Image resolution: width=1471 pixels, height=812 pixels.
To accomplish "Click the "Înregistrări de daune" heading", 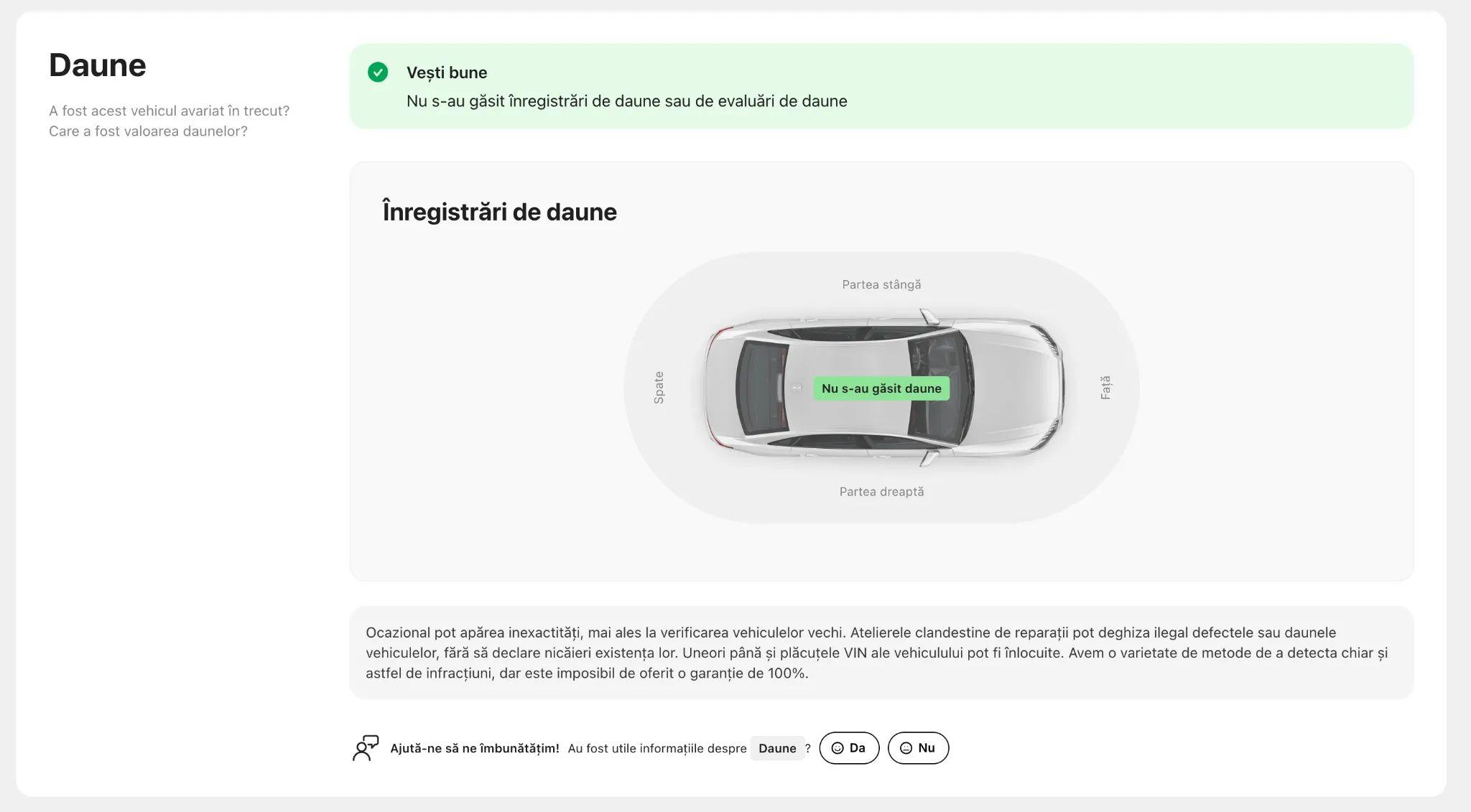I will click(499, 213).
